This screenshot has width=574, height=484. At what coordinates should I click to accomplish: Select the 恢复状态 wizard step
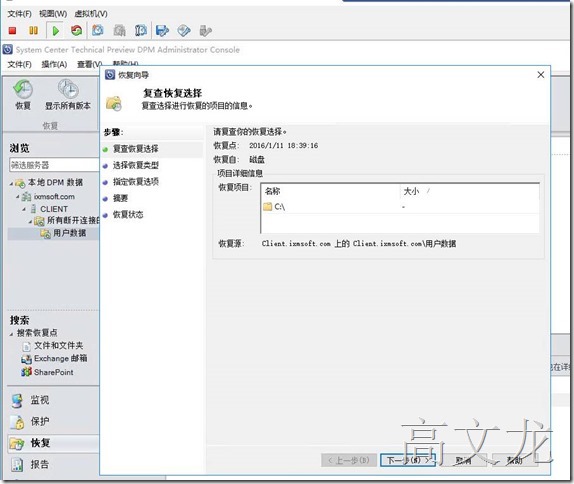click(128, 215)
